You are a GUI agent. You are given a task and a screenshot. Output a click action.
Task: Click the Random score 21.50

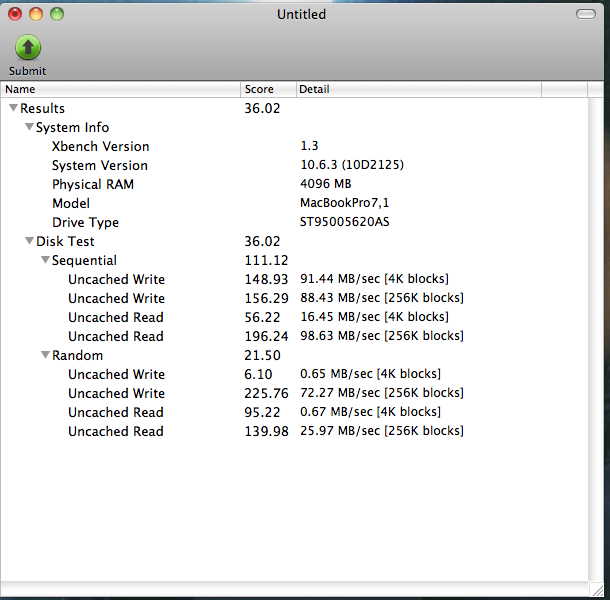[x=262, y=355]
